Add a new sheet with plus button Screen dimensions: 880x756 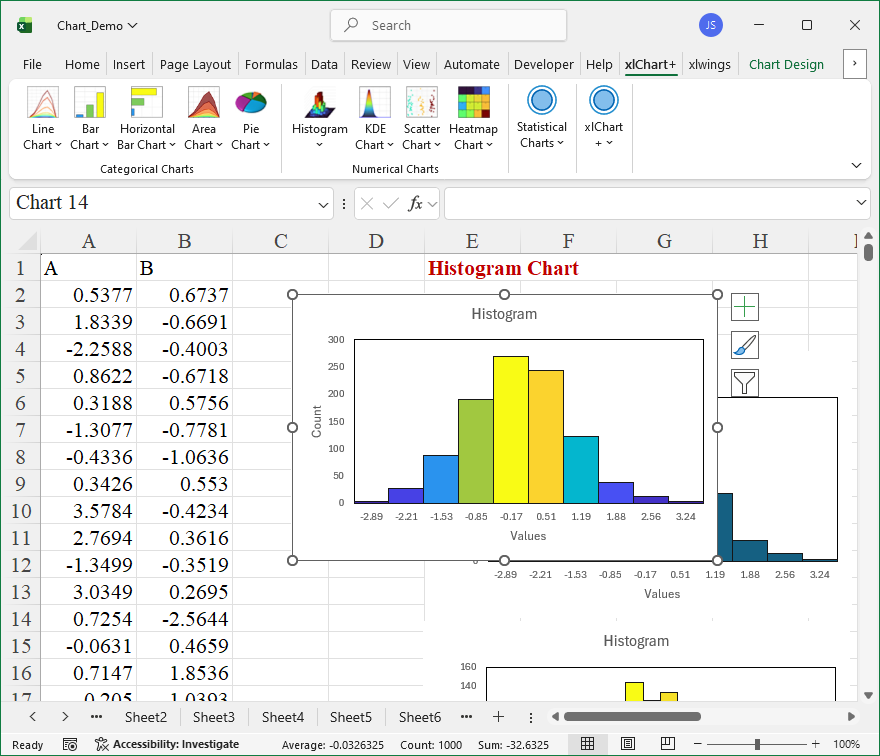498,717
